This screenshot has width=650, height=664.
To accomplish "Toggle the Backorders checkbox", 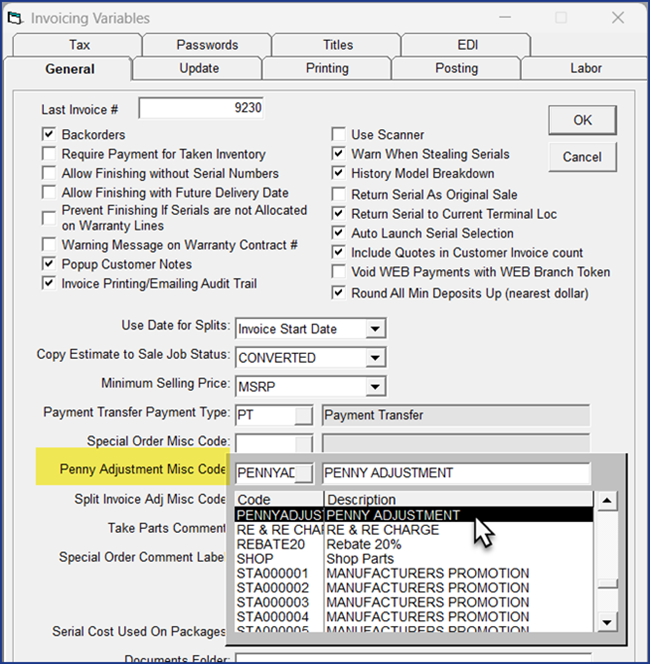I will [49, 134].
